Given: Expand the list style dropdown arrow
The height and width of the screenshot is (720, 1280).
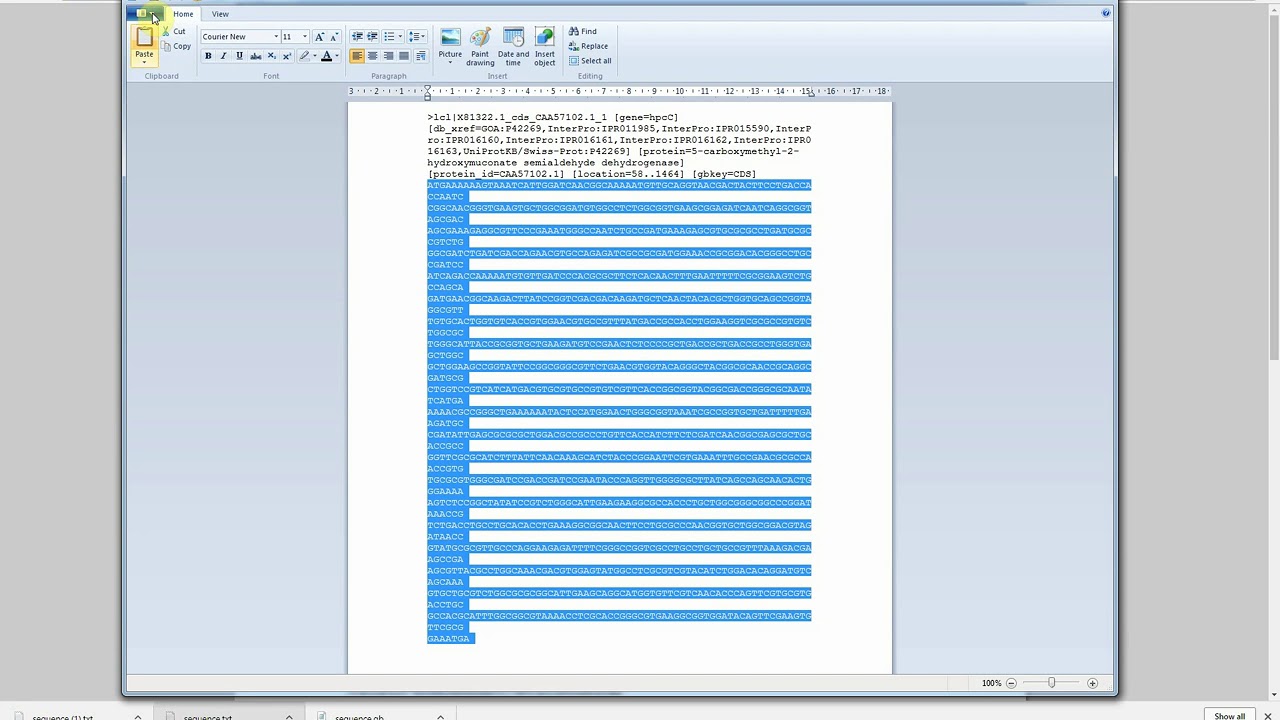Looking at the screenshot, I should [399, 37].
